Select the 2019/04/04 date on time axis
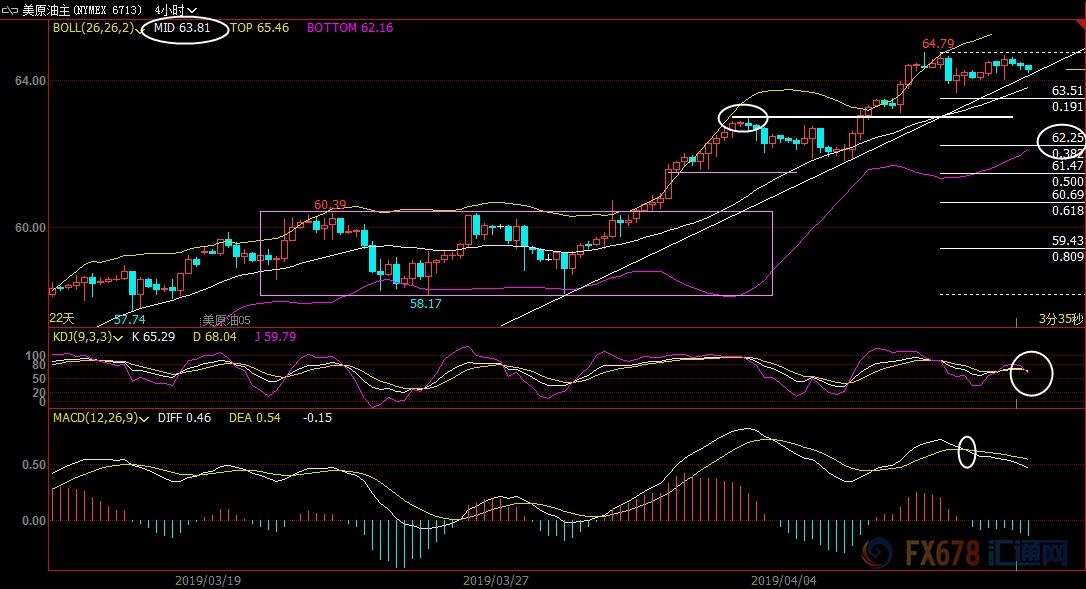The image size is (1086, 589). tap(784, 580)
